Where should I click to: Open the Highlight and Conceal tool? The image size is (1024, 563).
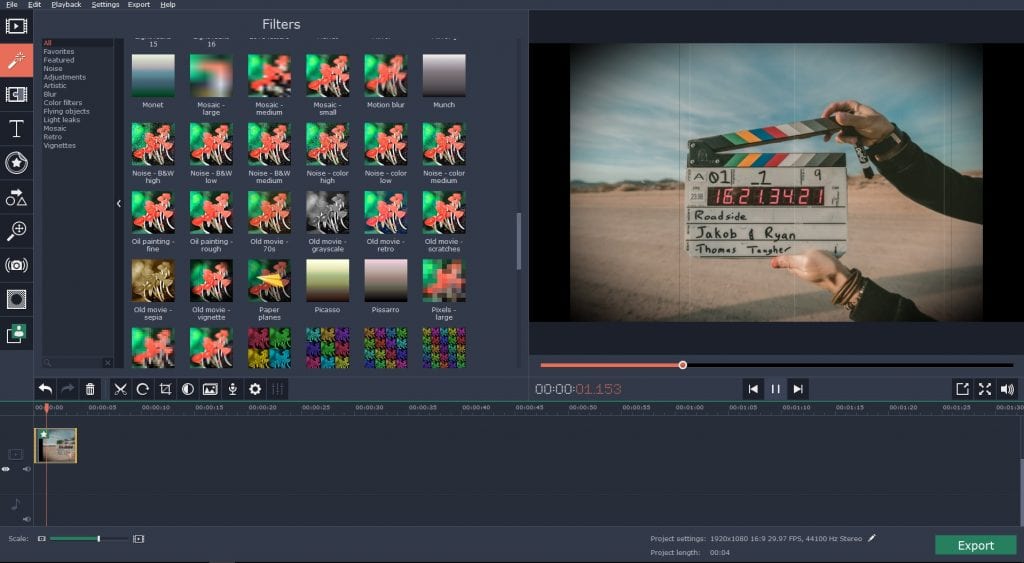pyautogui.click(x=16, y=299)
